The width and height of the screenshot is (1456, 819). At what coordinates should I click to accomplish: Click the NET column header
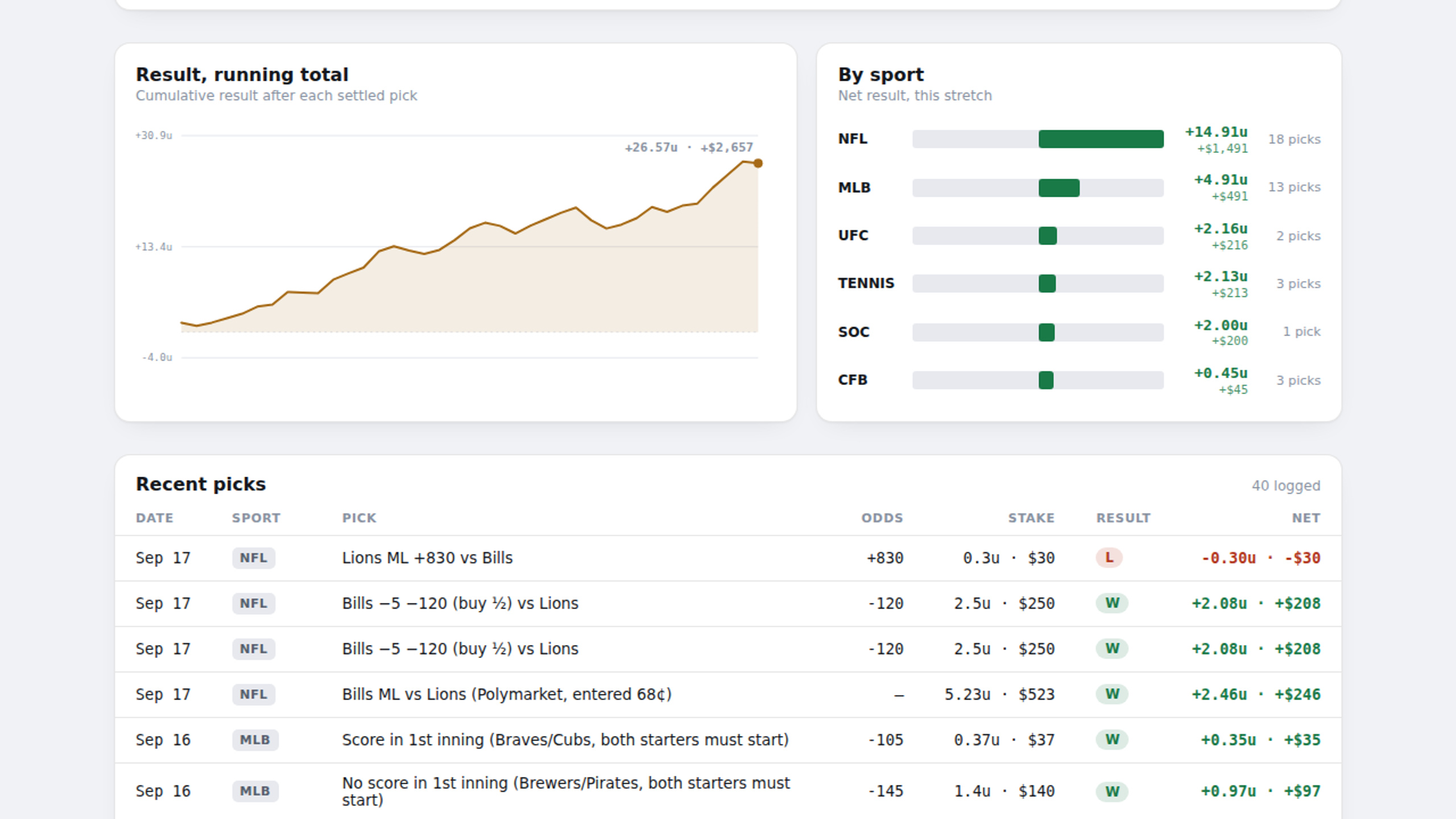1306,518
